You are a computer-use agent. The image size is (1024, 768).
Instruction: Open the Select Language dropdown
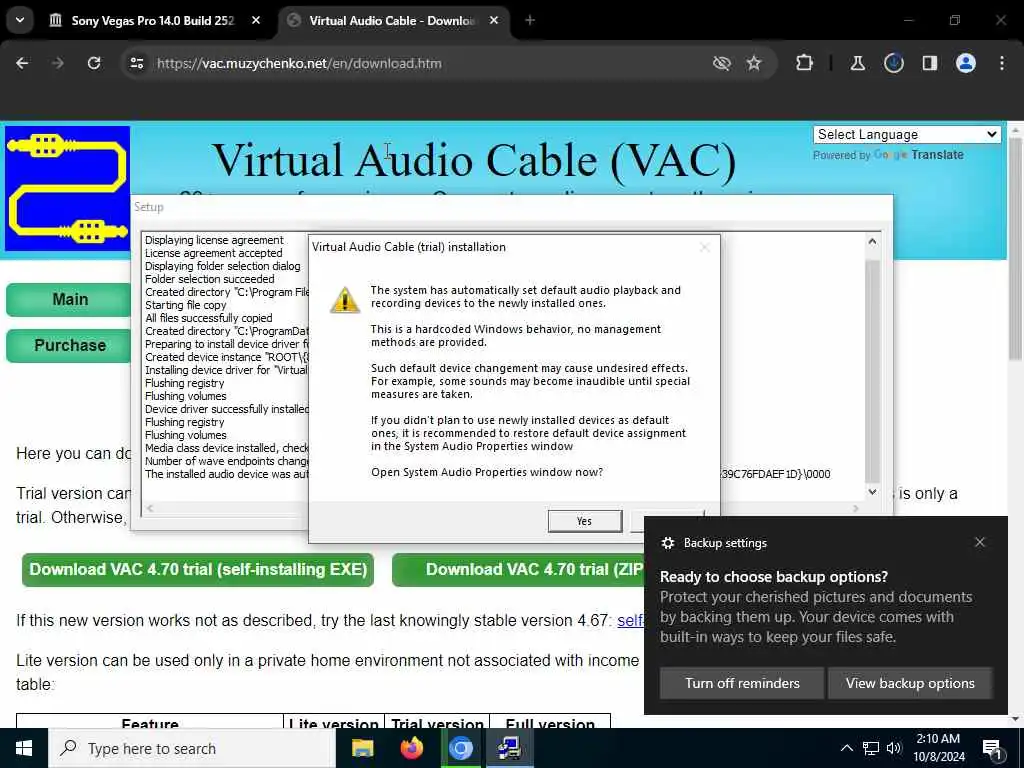pos(907,135)
